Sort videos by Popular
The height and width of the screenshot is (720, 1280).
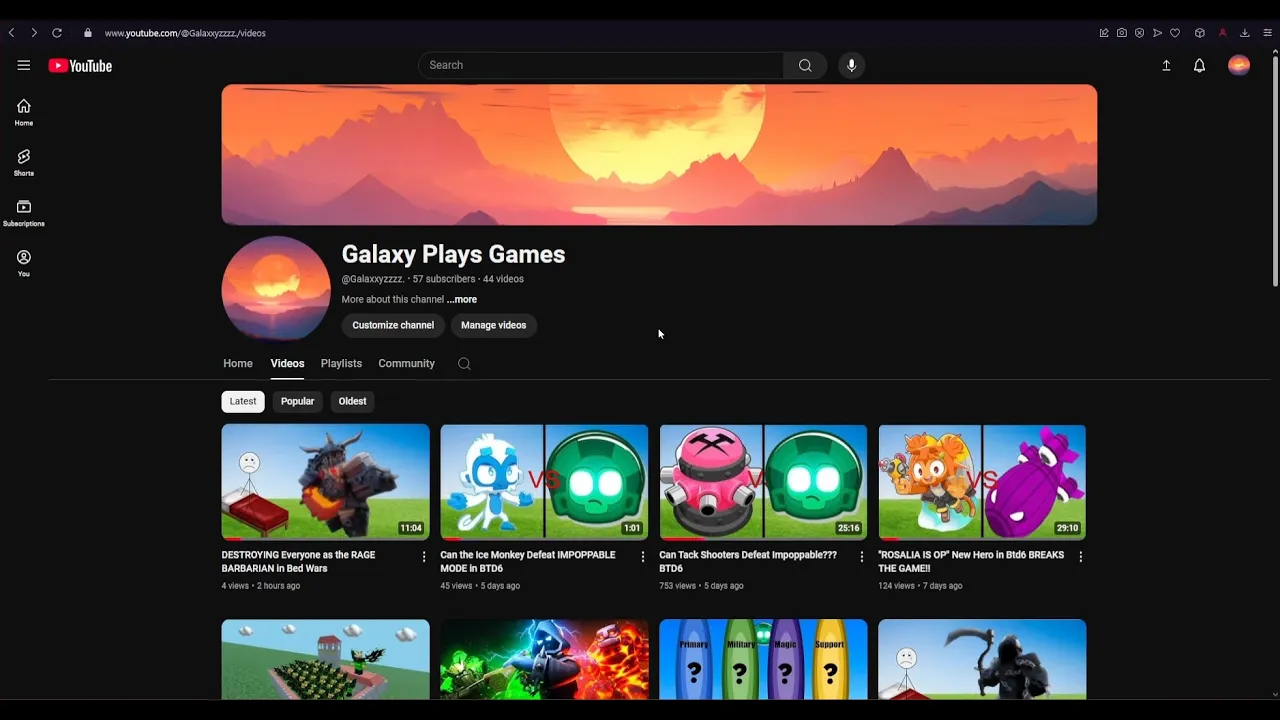(x=297, y=401)
